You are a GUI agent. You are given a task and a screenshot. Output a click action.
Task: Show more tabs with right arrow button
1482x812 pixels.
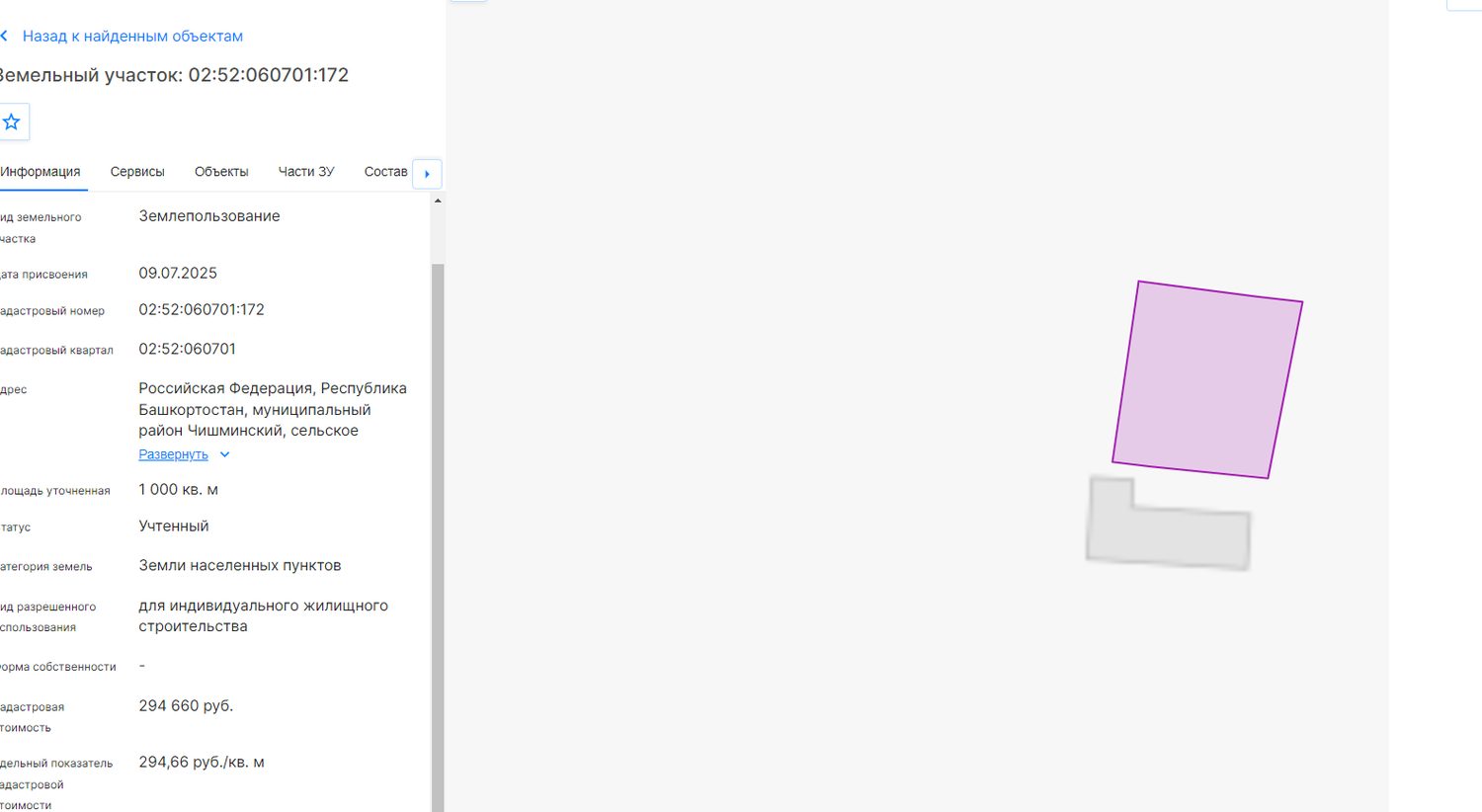point(427,174)
